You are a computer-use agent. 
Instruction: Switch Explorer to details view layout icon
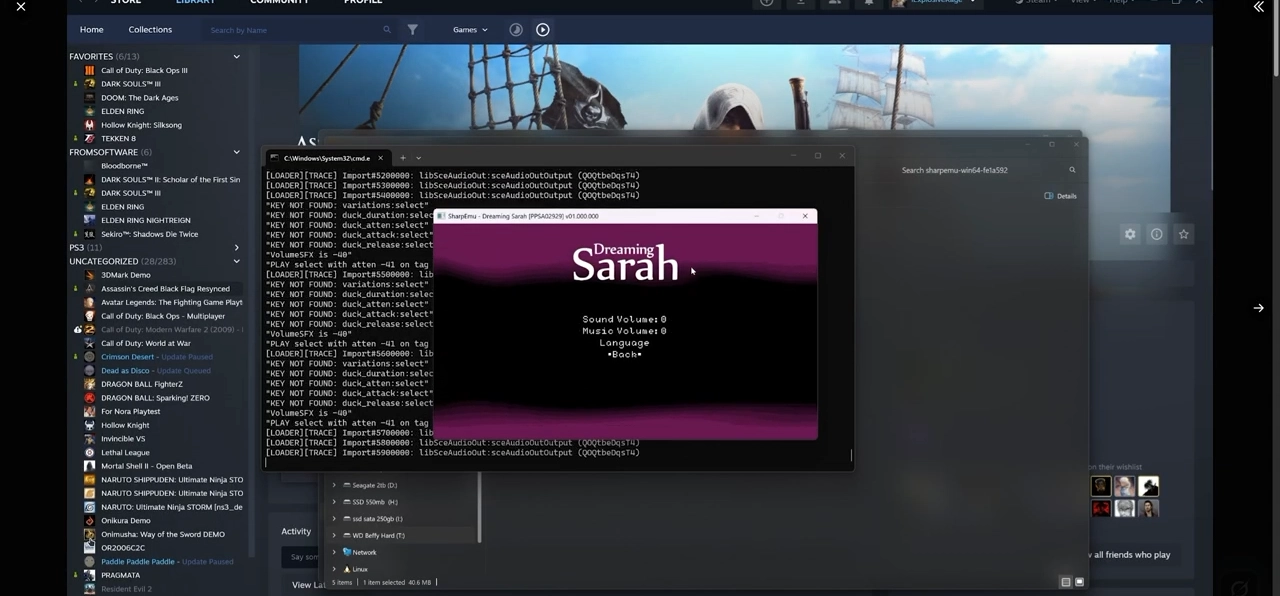coord(1066,582)
